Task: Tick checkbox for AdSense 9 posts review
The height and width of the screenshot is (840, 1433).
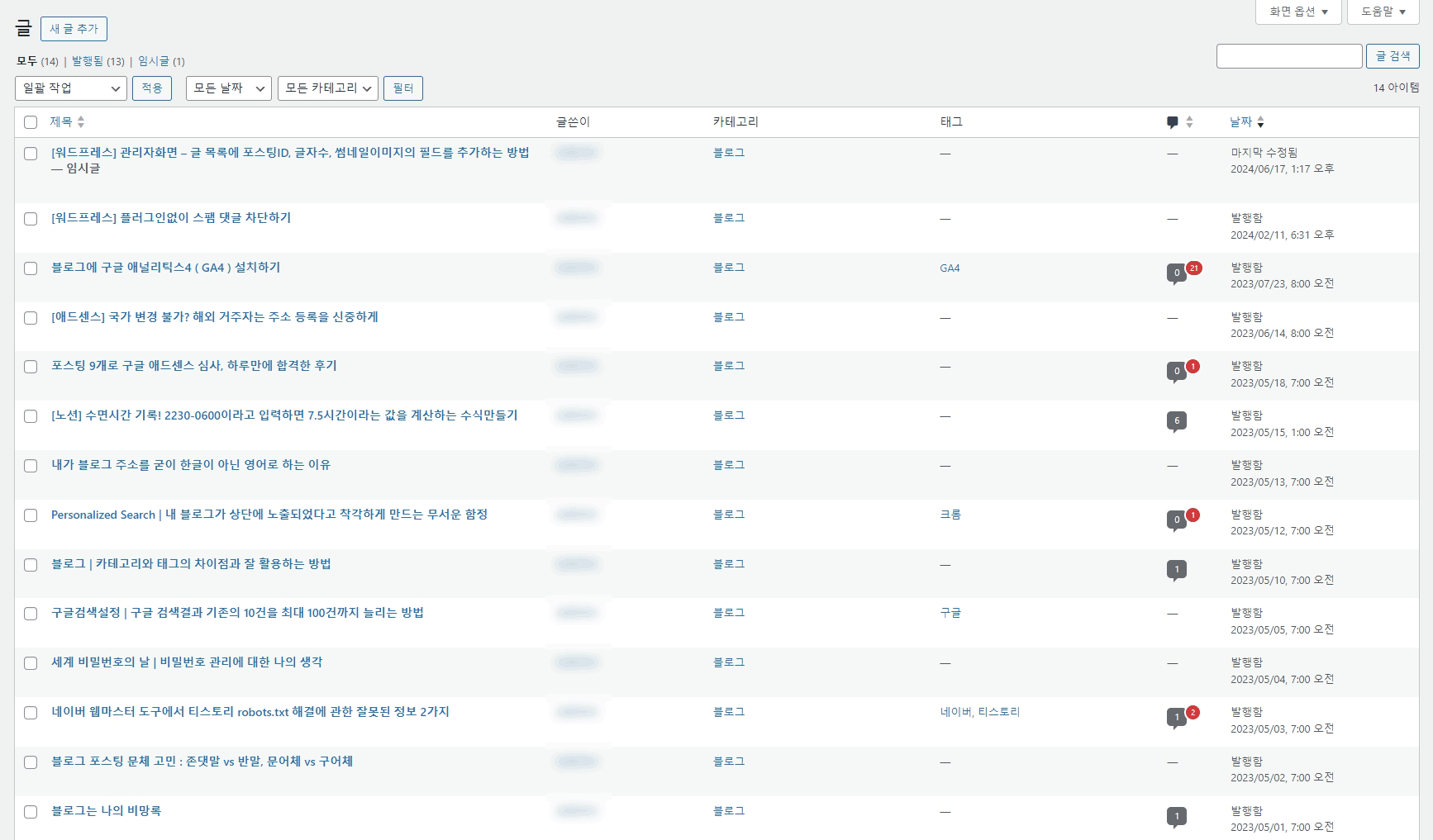Action: 31,367
